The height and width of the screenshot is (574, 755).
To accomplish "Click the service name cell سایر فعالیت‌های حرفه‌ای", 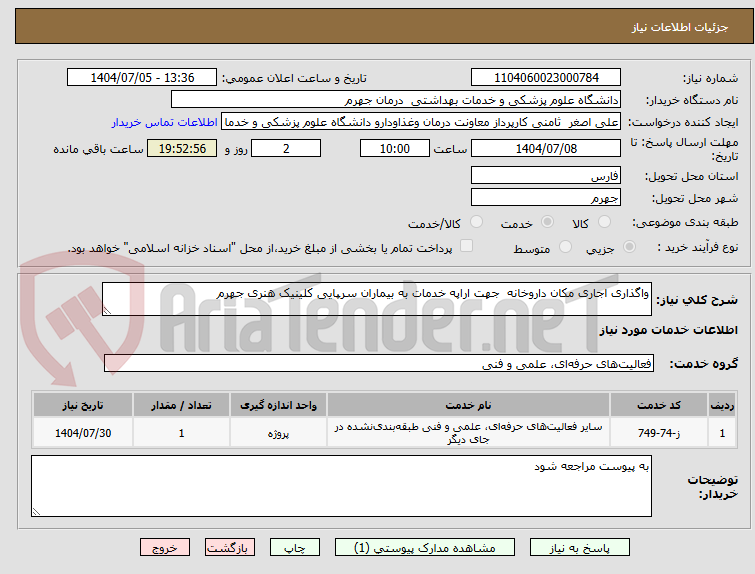I will click(468, 433).
